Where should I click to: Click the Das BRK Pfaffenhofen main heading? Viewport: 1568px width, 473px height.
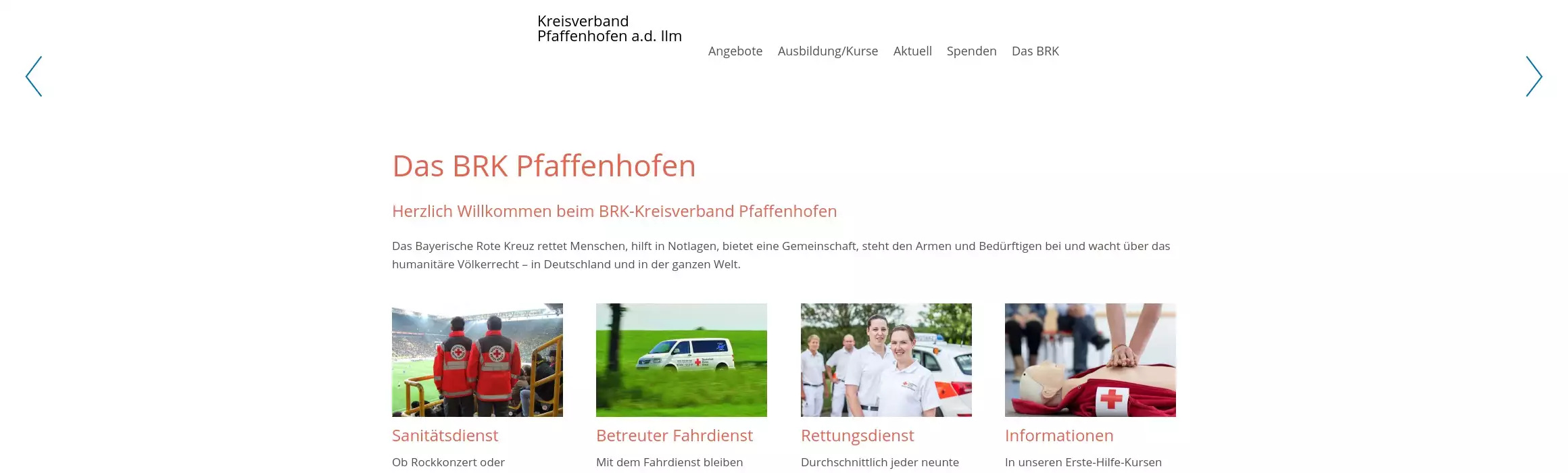543,166
